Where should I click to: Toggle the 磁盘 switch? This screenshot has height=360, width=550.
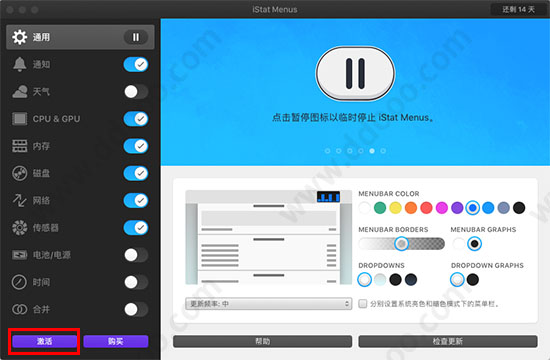point(136,173)
